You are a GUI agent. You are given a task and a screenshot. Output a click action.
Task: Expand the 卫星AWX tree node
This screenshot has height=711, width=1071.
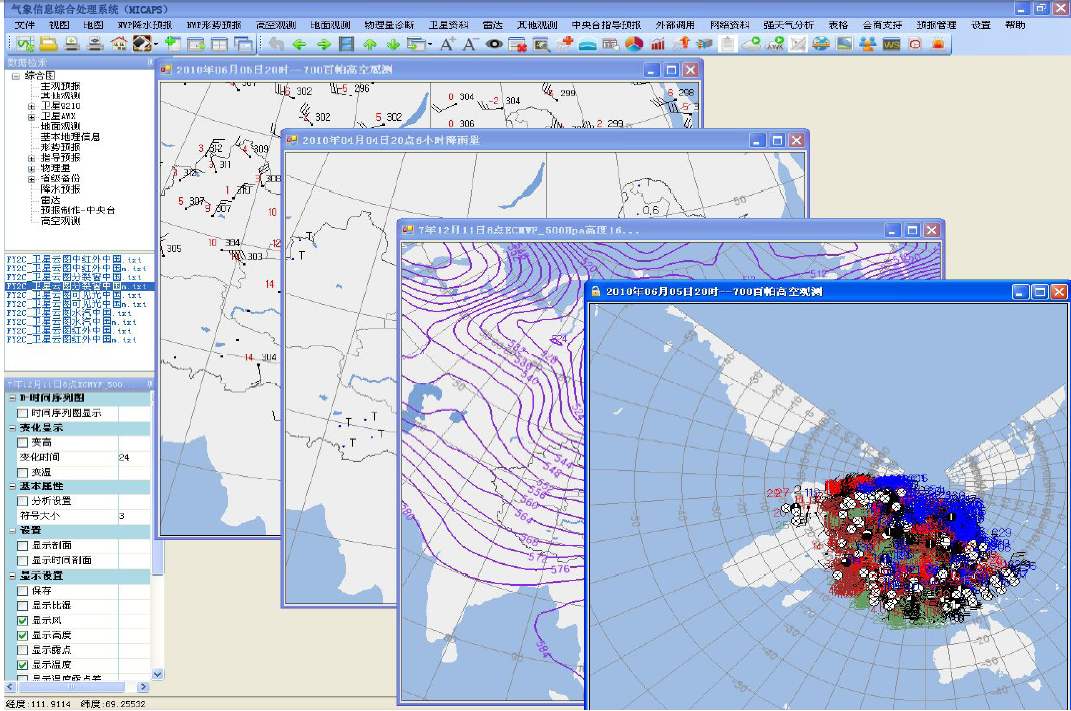(x=31, y=117)
